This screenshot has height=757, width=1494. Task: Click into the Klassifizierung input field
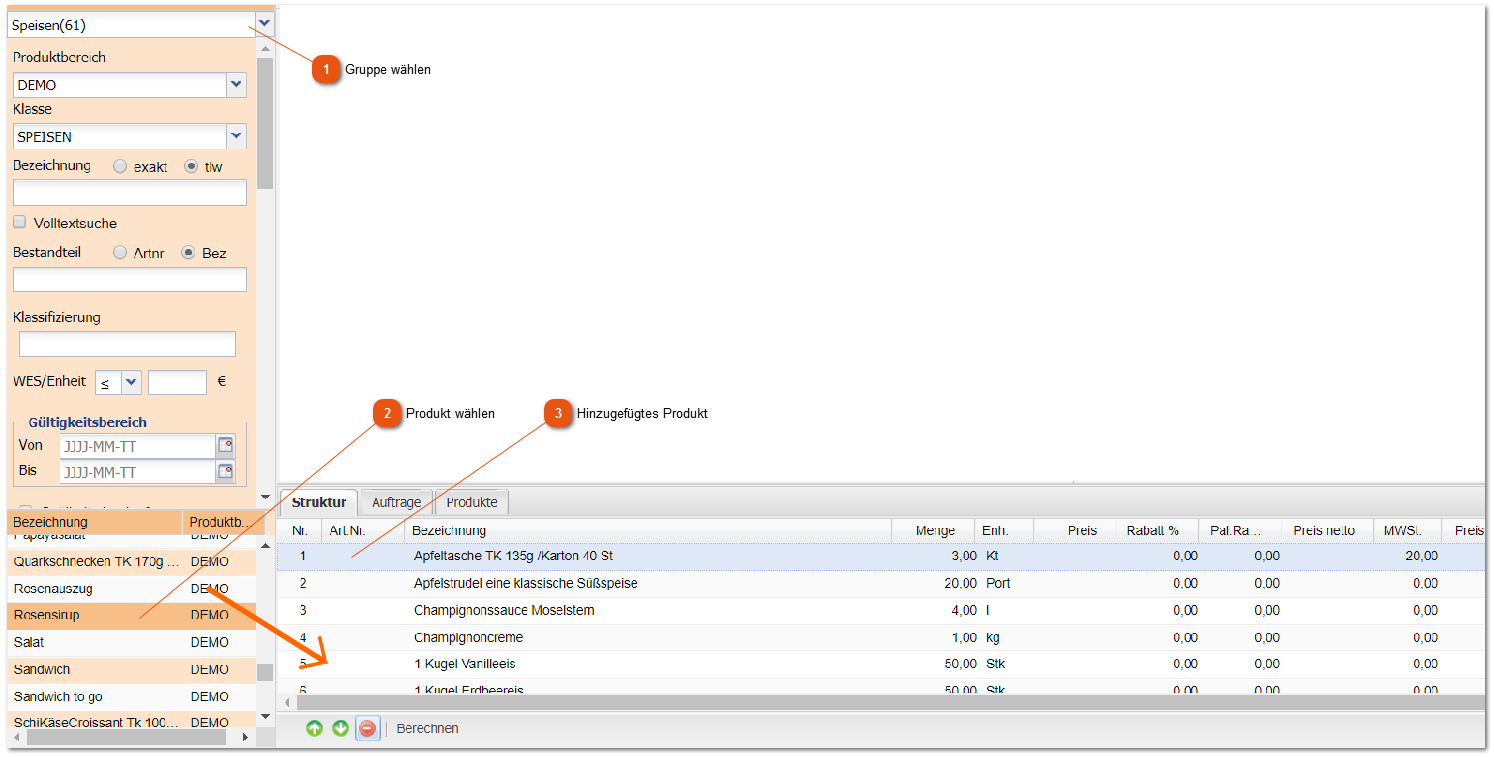(127, 344)
